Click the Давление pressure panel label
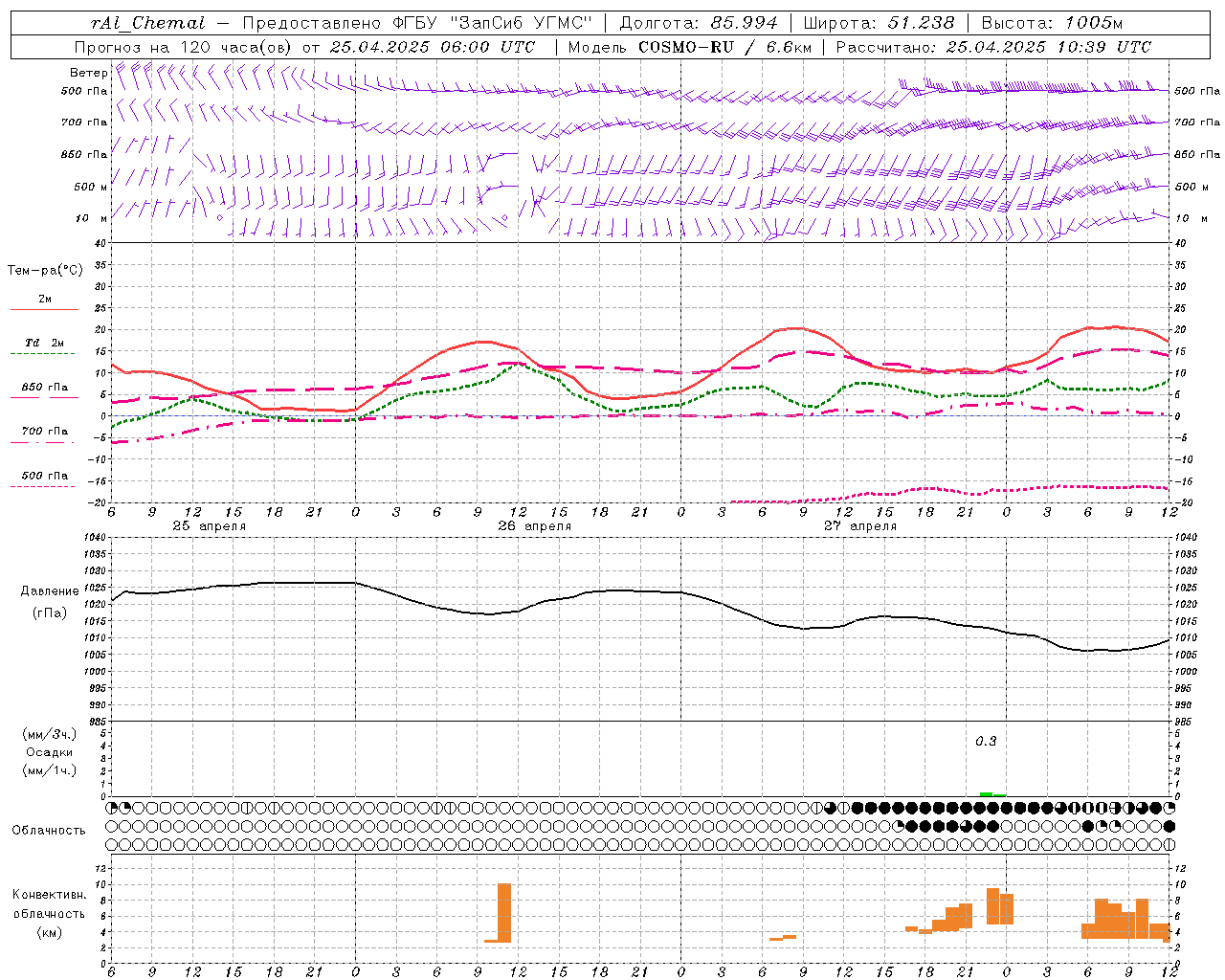 (50, 590)
